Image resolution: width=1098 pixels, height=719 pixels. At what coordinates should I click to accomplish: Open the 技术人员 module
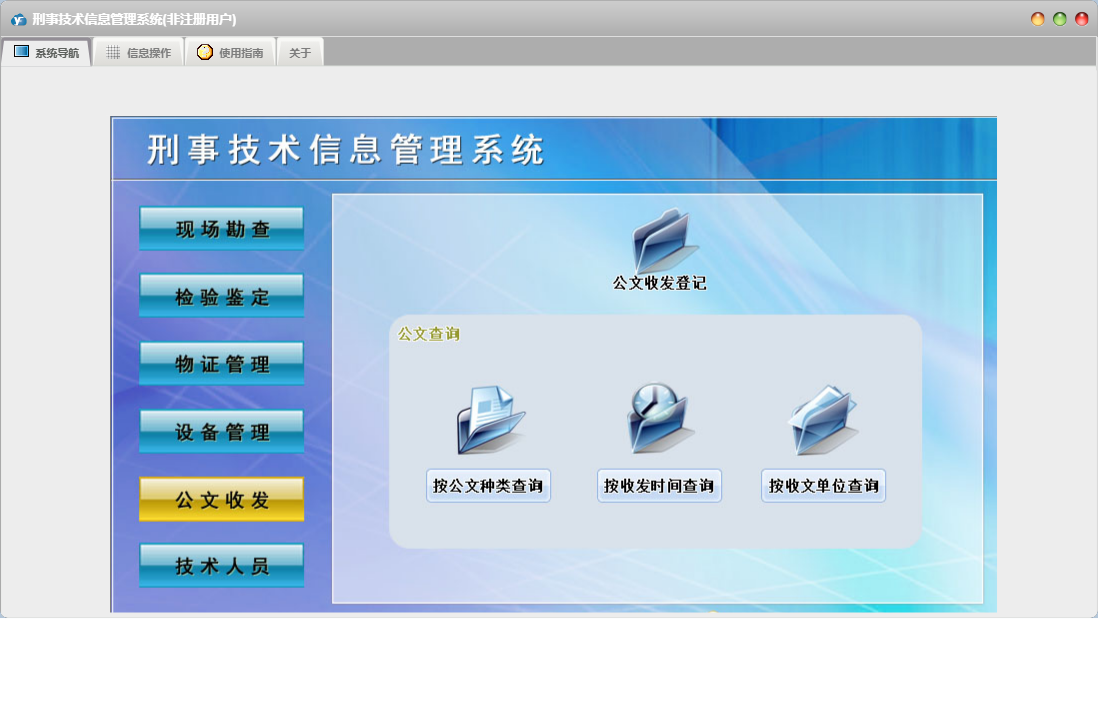click(x=221, y=565)
